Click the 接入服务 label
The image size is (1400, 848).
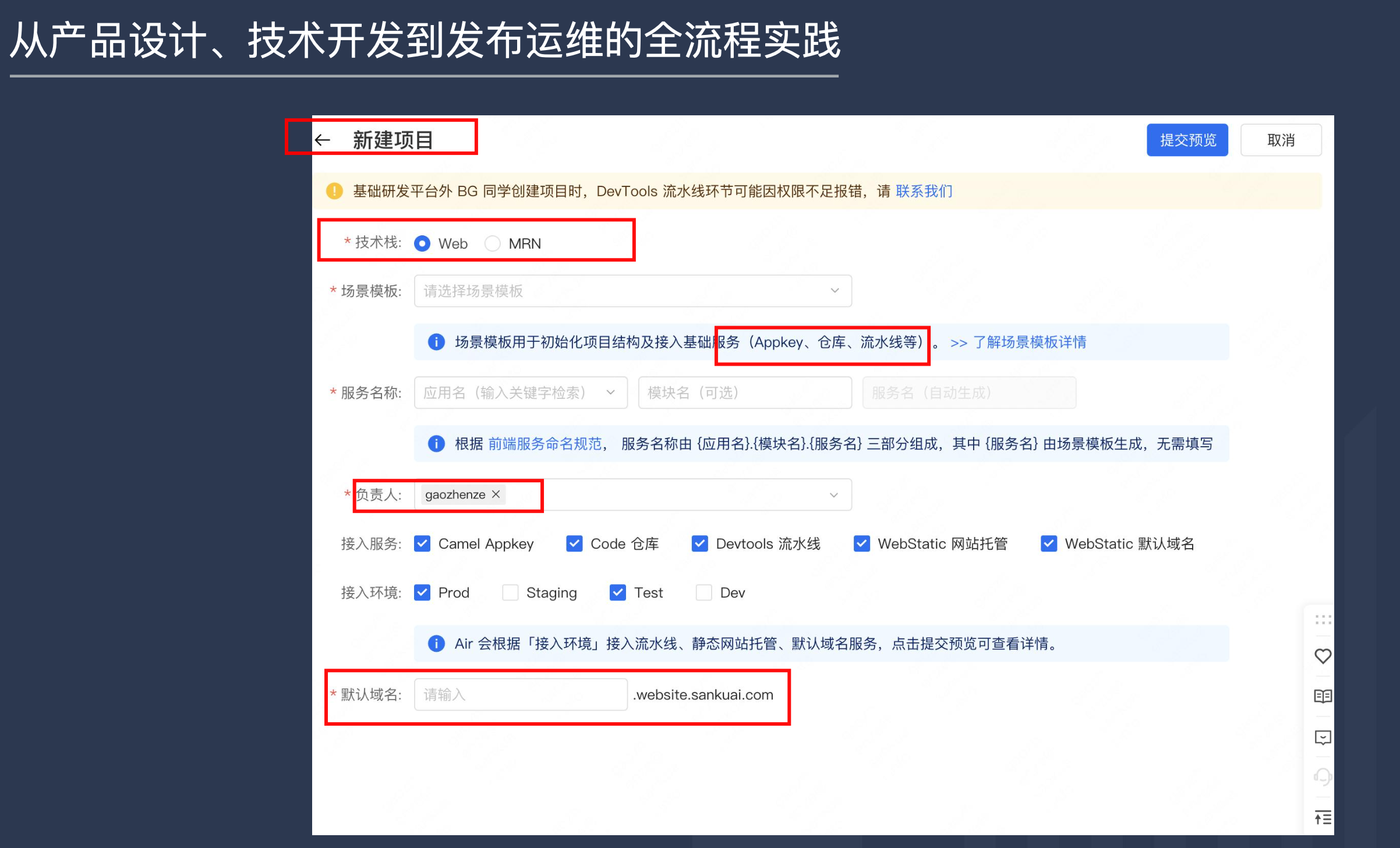[x=371, y=543]
